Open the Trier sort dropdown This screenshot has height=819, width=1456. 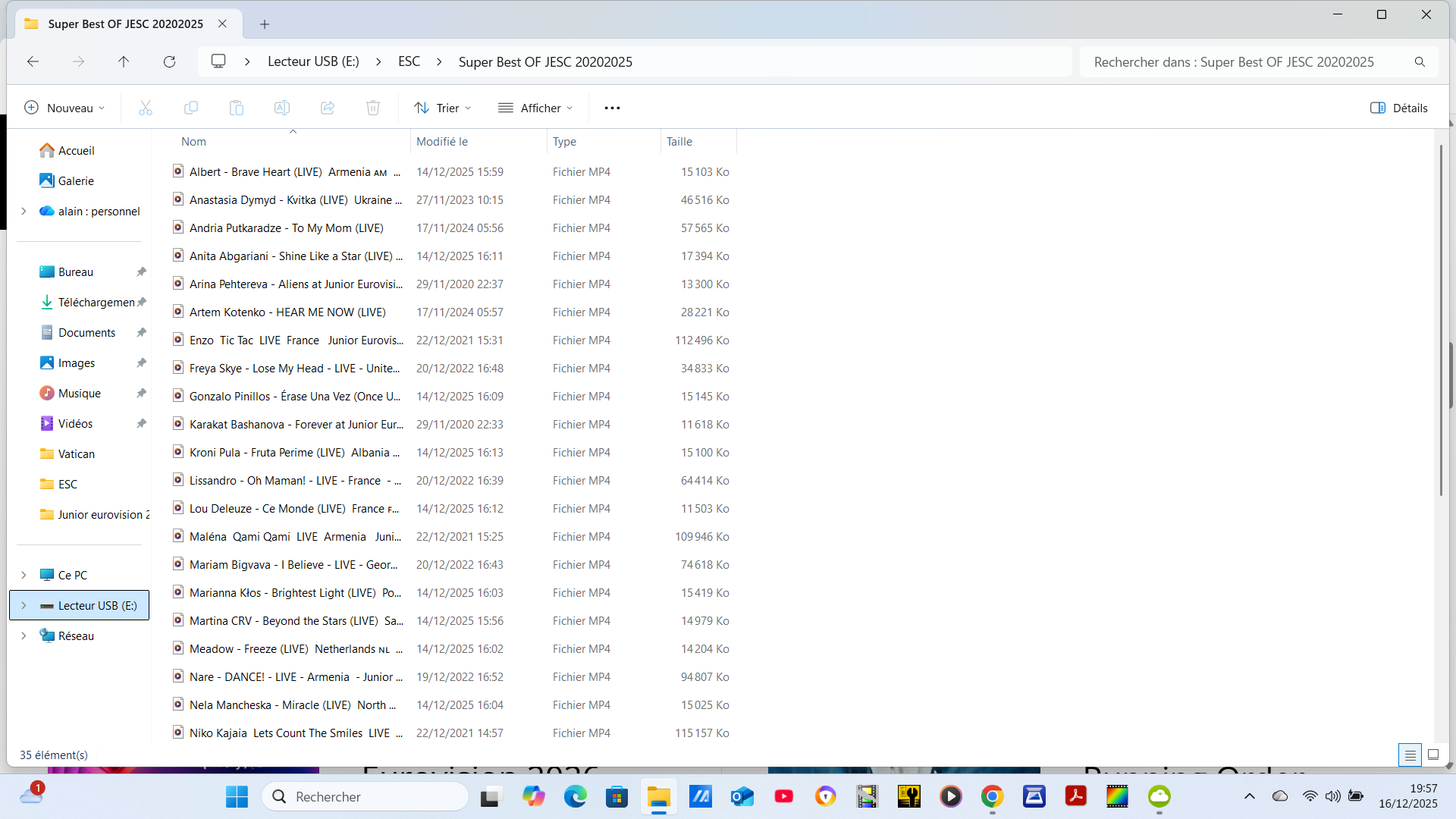click(x=443, y=108)
